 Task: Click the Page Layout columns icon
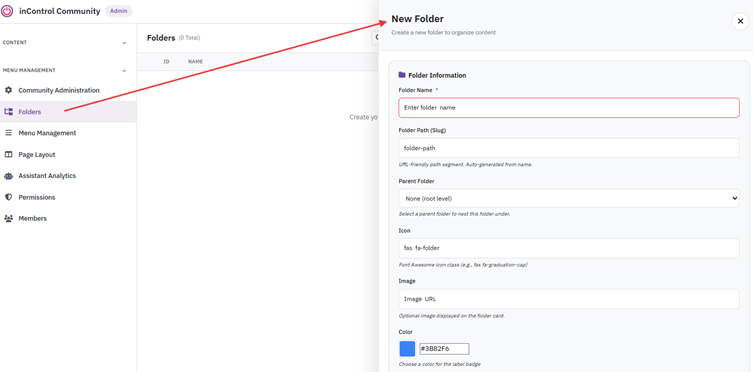(8, 155)
